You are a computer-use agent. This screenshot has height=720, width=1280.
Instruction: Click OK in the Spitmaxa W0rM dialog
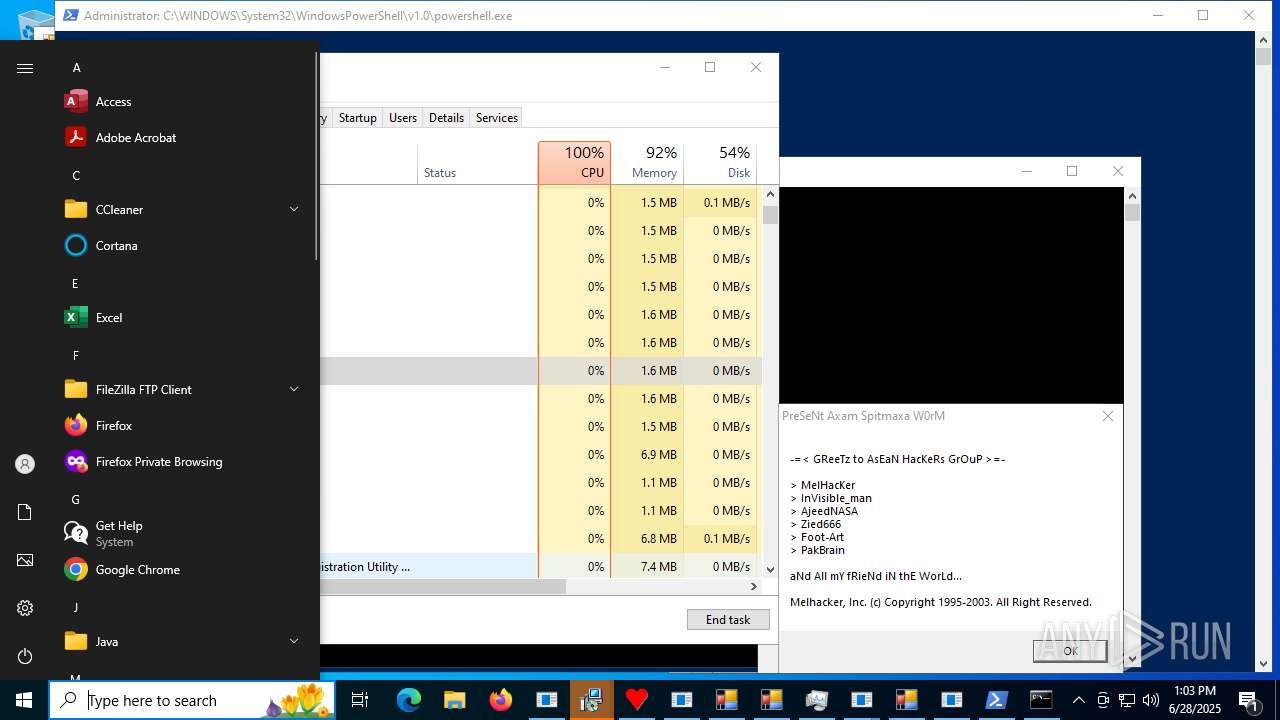coord(1070,651)
